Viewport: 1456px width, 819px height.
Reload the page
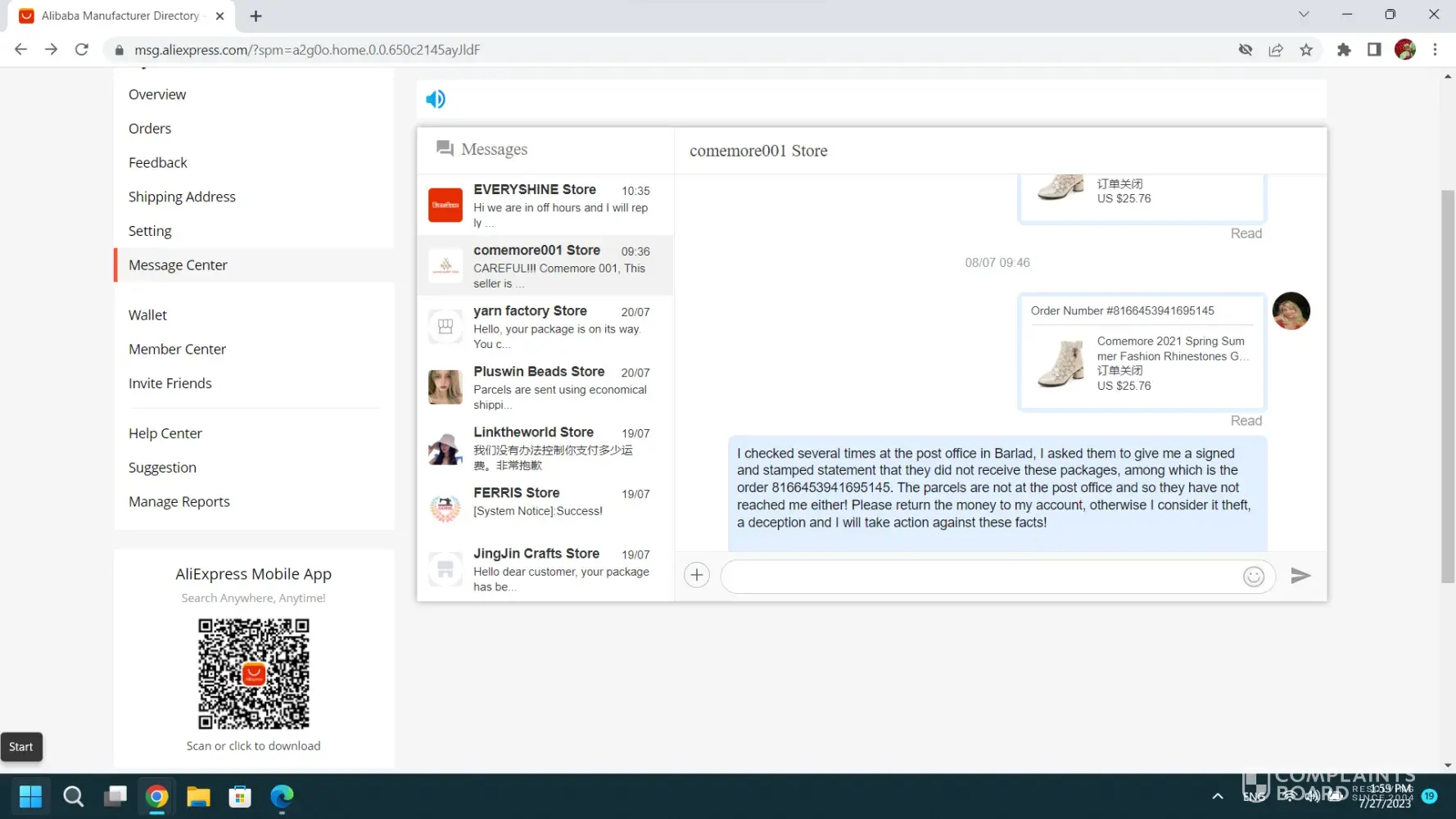click(x=82, y=50)
